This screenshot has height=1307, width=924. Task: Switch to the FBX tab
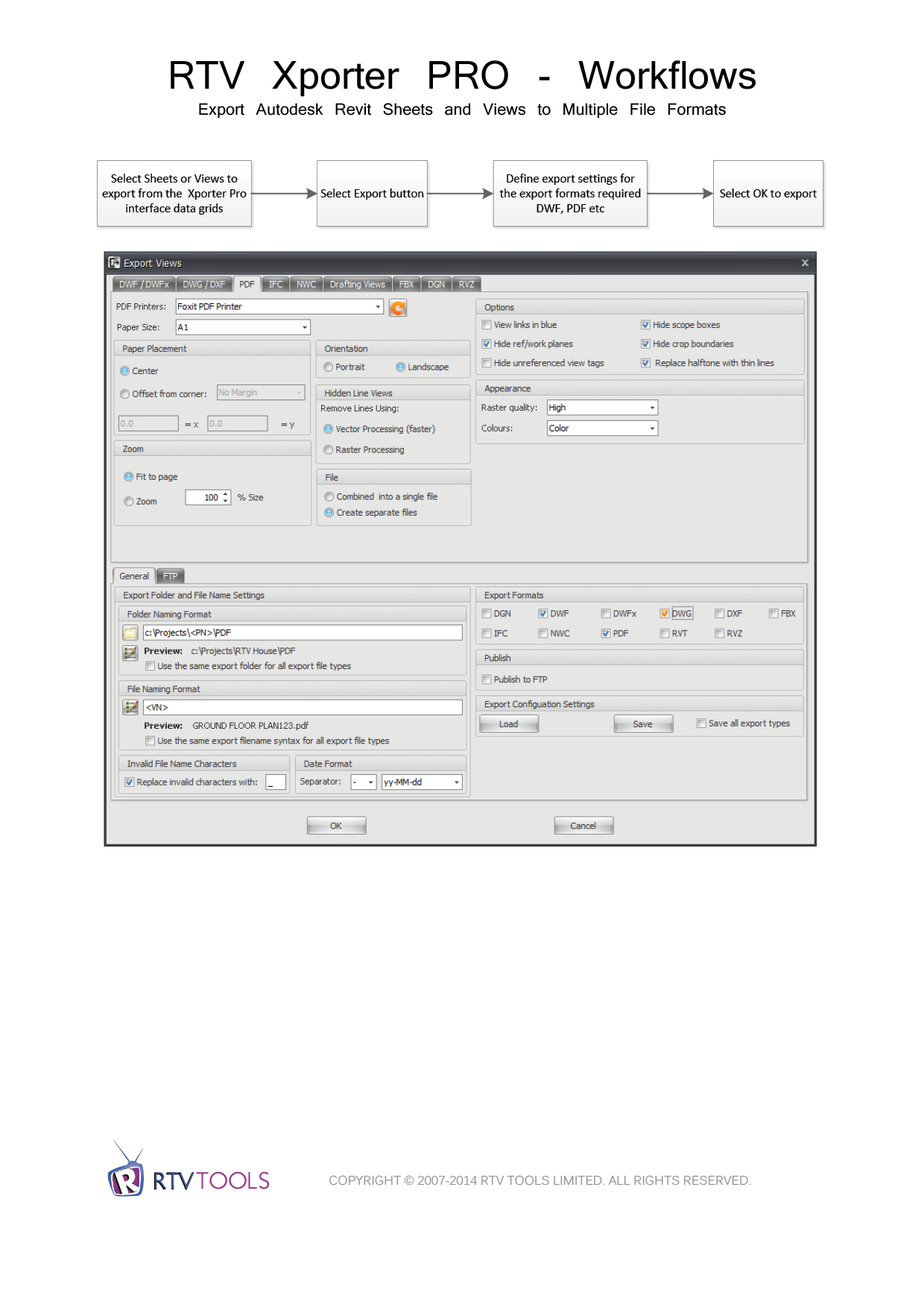pos(406,285)
